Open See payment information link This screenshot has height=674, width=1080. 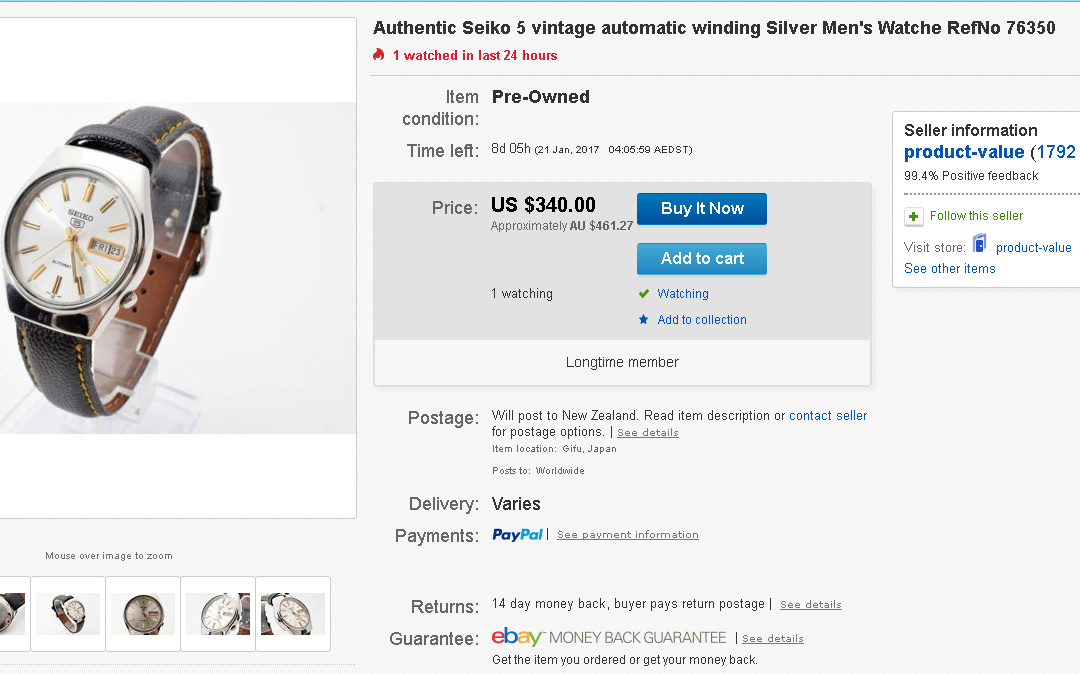pyautogui.click(x=627, y=535)
